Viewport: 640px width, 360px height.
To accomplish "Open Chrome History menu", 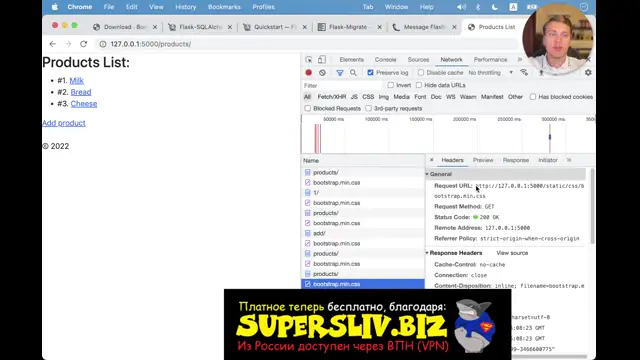I will (x=186, y=7).
